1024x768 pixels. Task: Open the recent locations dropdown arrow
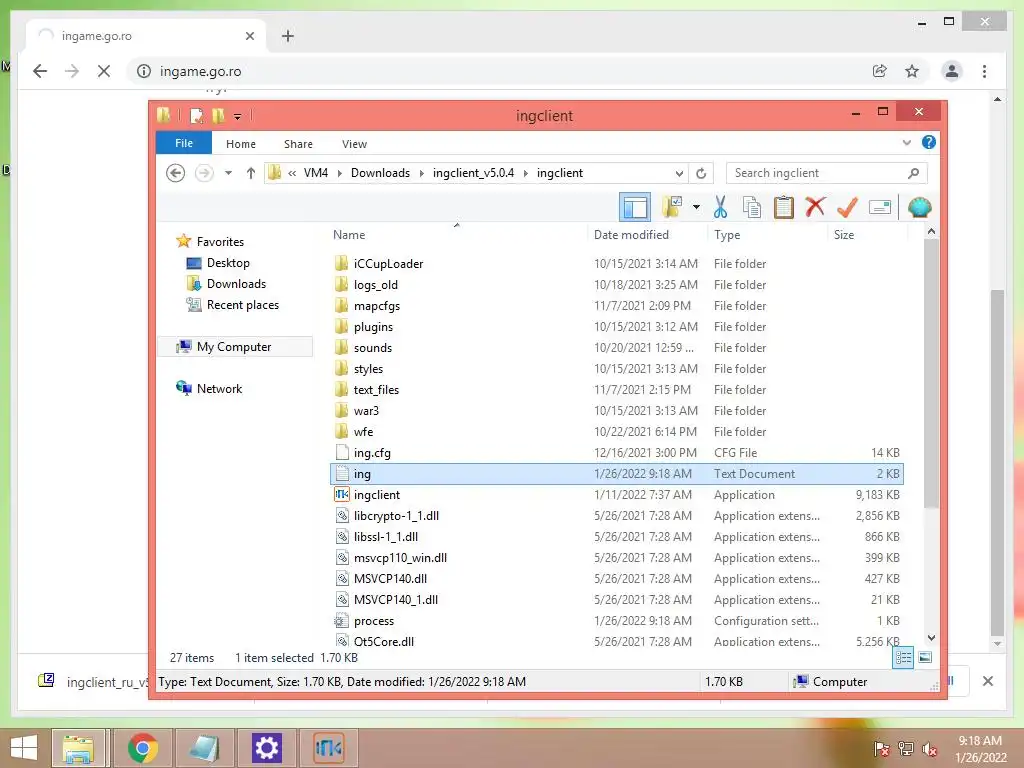point(228,173)
